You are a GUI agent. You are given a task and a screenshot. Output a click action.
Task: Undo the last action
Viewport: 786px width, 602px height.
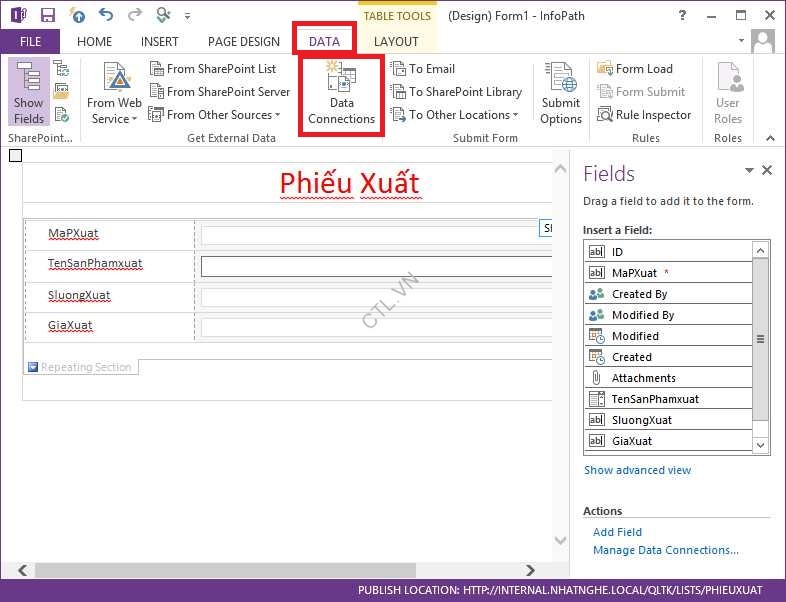[106, 15]
